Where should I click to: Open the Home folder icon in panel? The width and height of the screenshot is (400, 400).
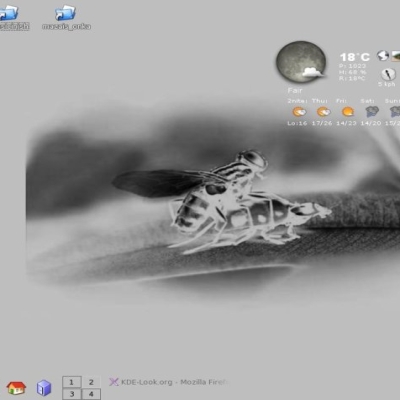click(16, 388)
